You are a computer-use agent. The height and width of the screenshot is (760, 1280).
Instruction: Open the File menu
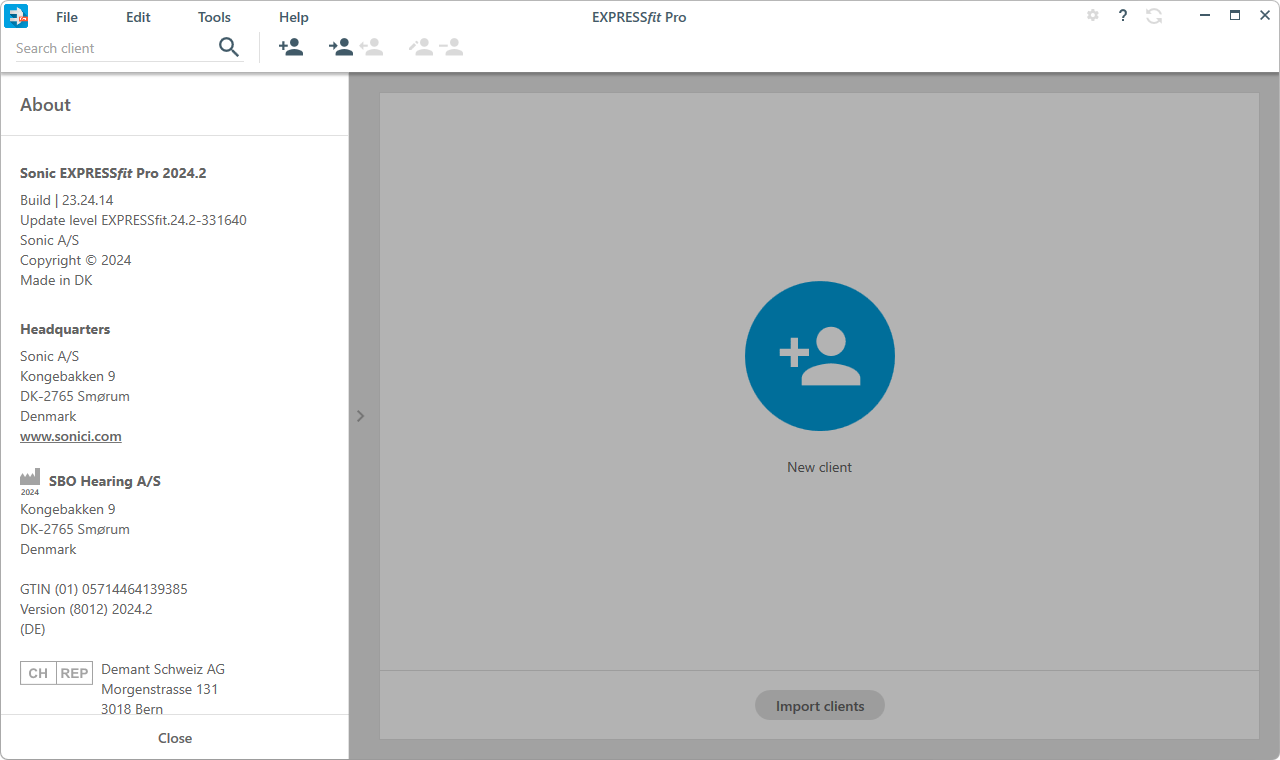pyautogui.click(x=67, y=17)
